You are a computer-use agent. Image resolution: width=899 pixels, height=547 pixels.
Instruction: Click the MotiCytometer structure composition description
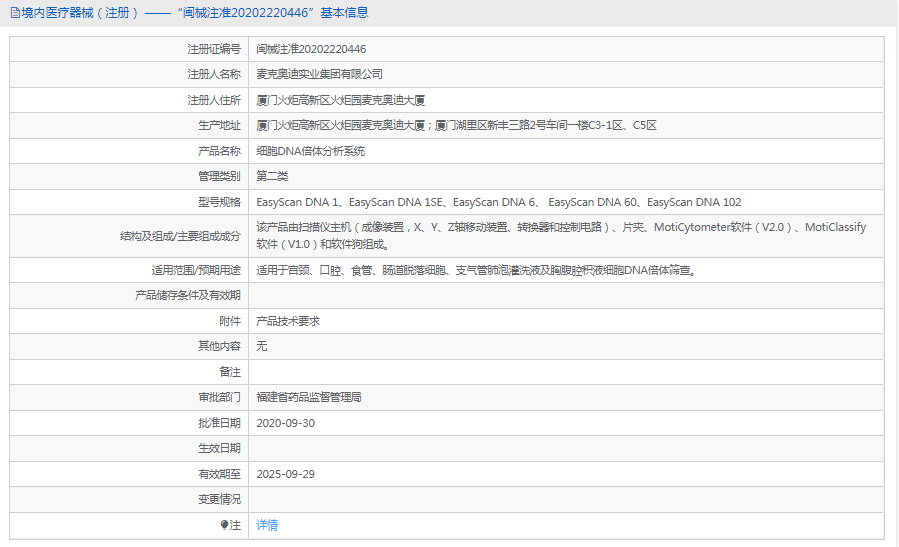click(x=561, y=235)
